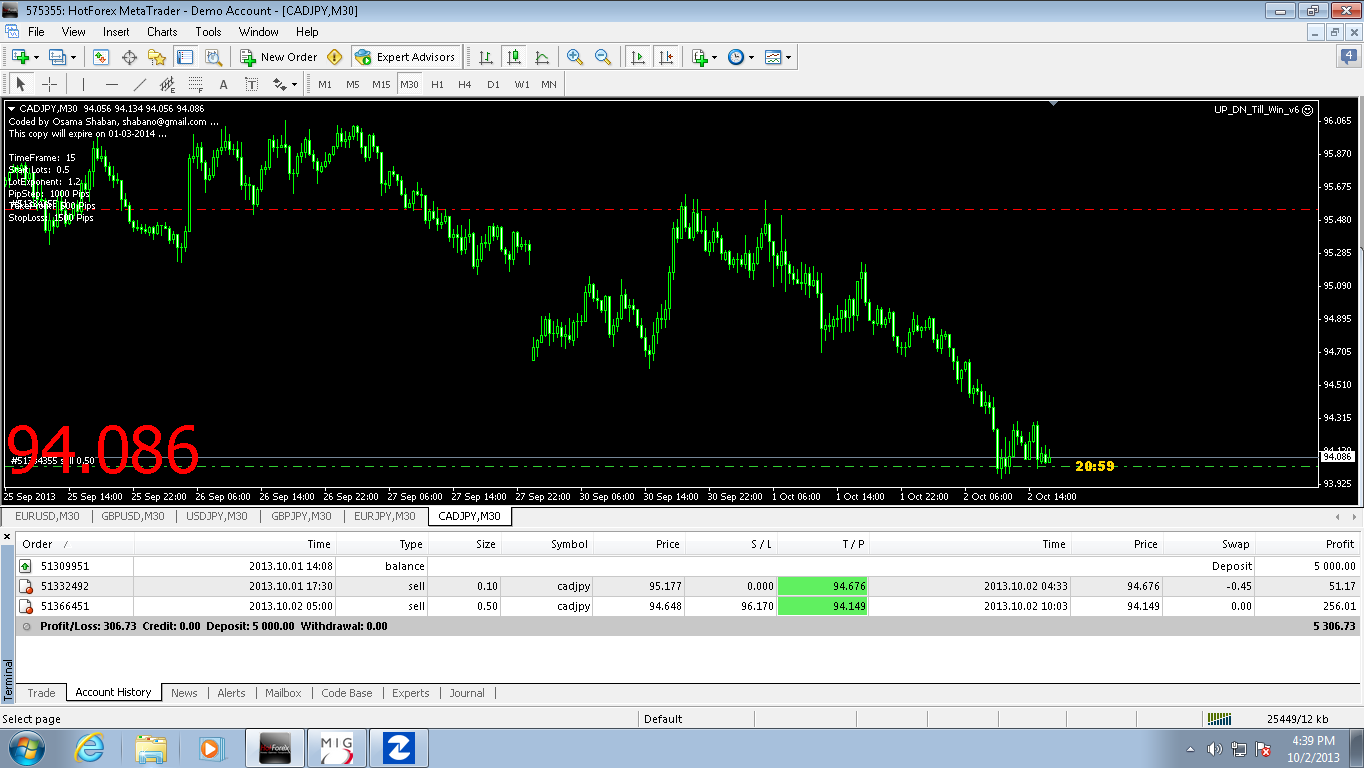The image size is (1364, 768).
Task: Set timeframe to H1
Action: pyautogui.click(x=437, y=84)
